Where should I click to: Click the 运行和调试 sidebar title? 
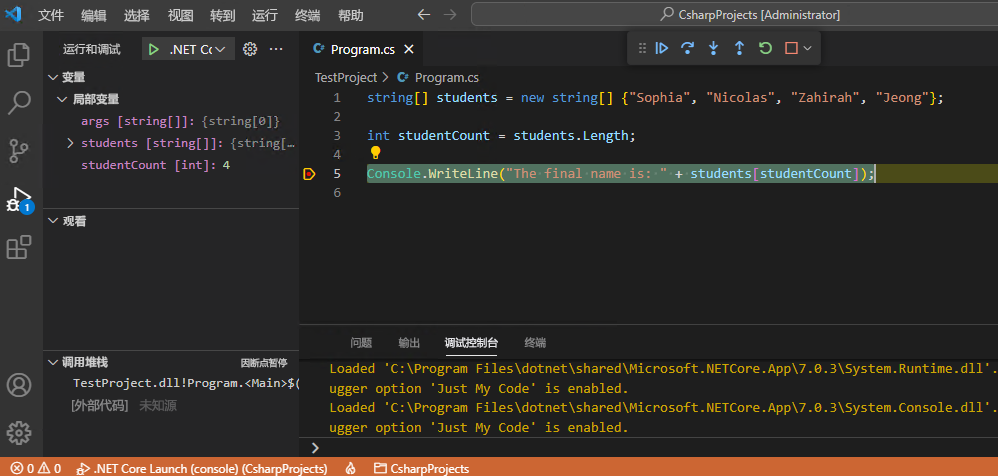pyautogui.click(x=92, y=50)
